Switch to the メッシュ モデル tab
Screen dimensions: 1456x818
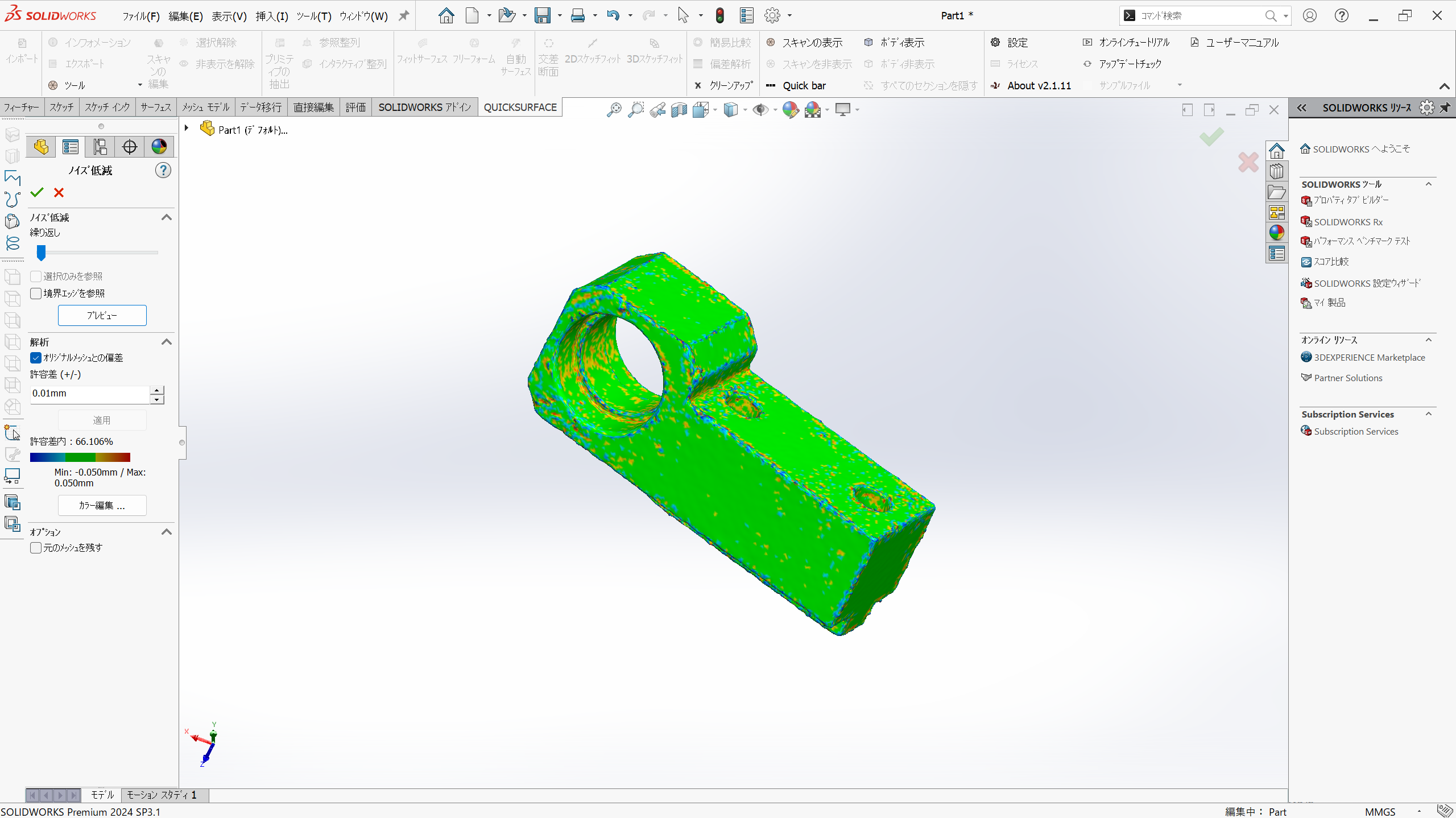pyautogui.click(x=205, y=107)
